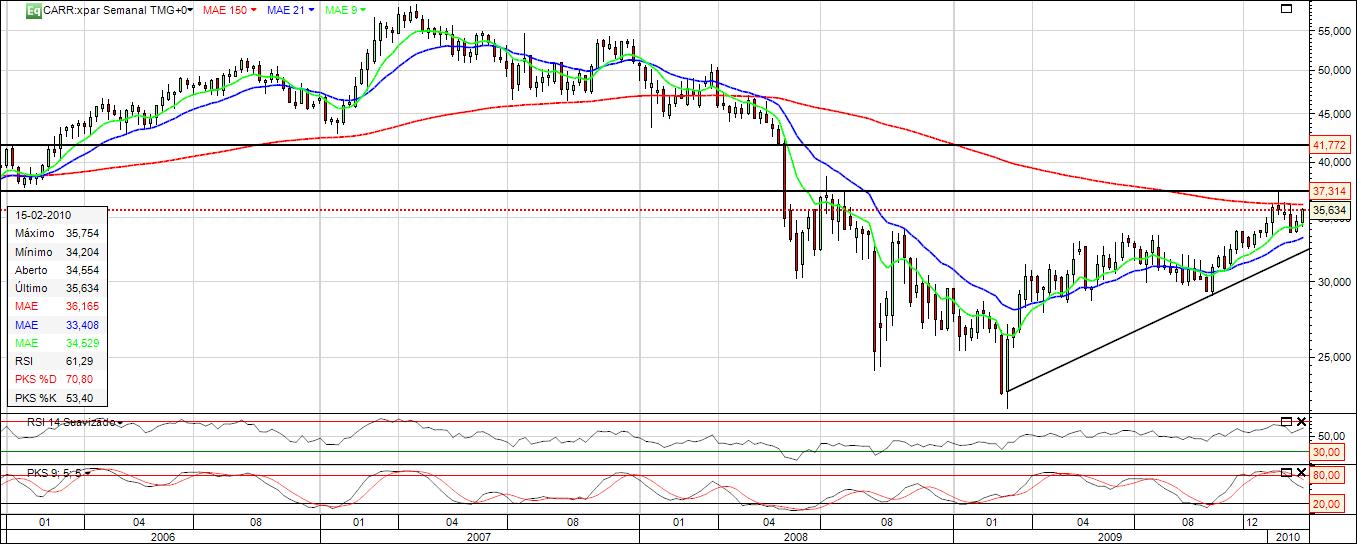This screenshot has width=1357, height=544.
Task: Click the 35,634 last price label
Action: click(1331, 210)
